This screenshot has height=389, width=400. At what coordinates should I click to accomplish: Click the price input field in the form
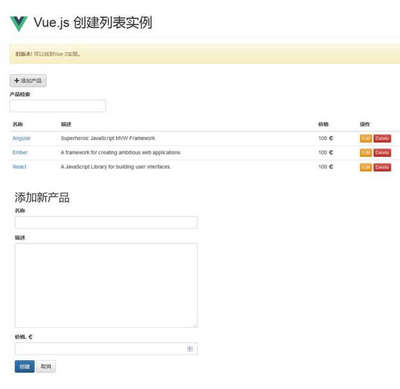106,349
